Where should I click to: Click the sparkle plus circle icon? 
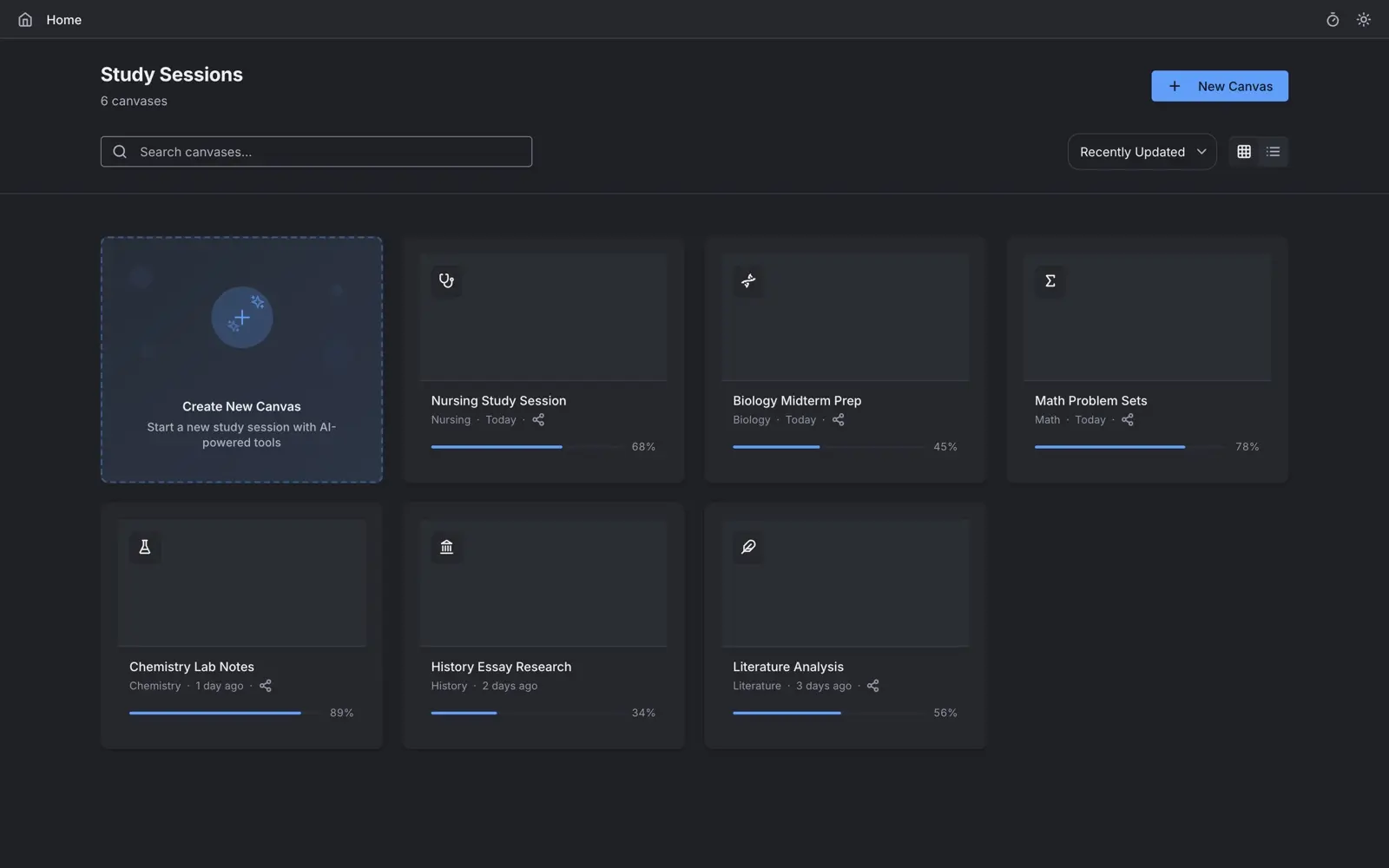click(x=242, y=318)
